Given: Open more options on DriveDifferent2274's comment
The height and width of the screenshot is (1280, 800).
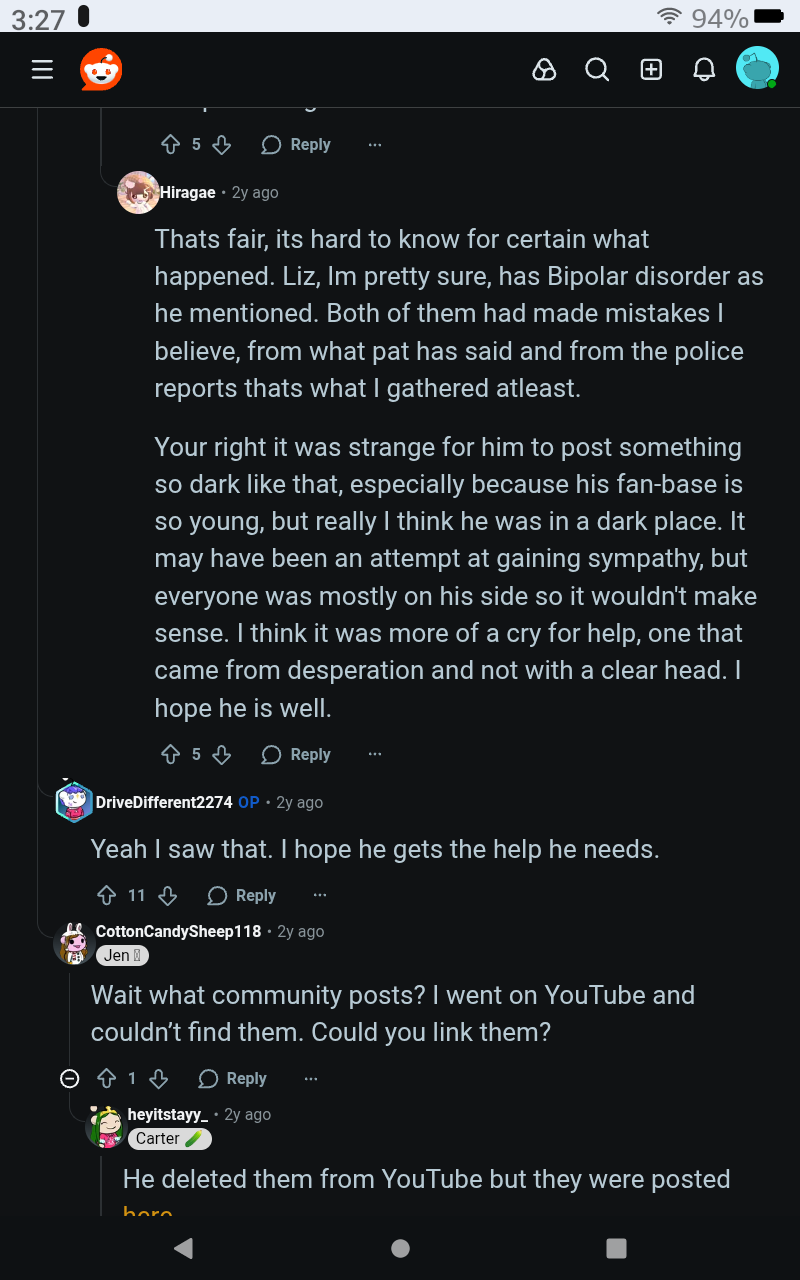Looking at the screenshot, I should tap(319, 895).
